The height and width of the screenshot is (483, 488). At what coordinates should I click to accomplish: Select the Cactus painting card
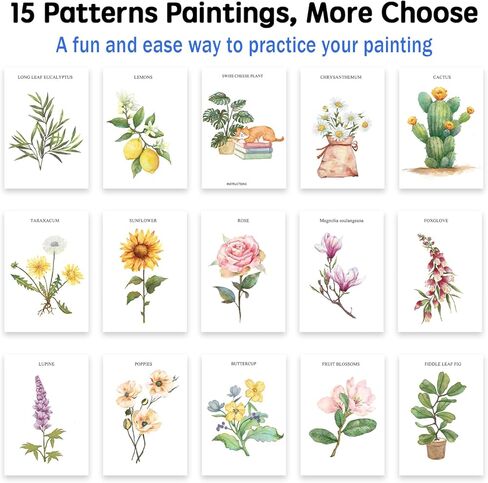coord(441,129)
